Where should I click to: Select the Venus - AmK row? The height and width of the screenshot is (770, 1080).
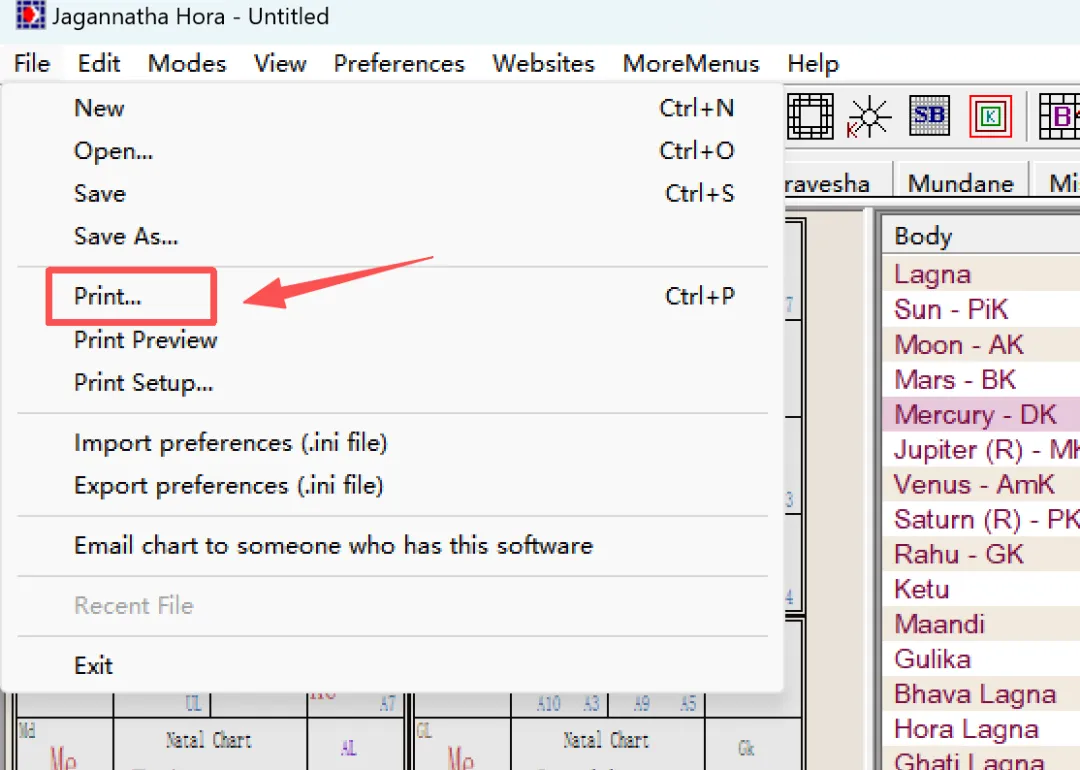(x=981, y=484)
